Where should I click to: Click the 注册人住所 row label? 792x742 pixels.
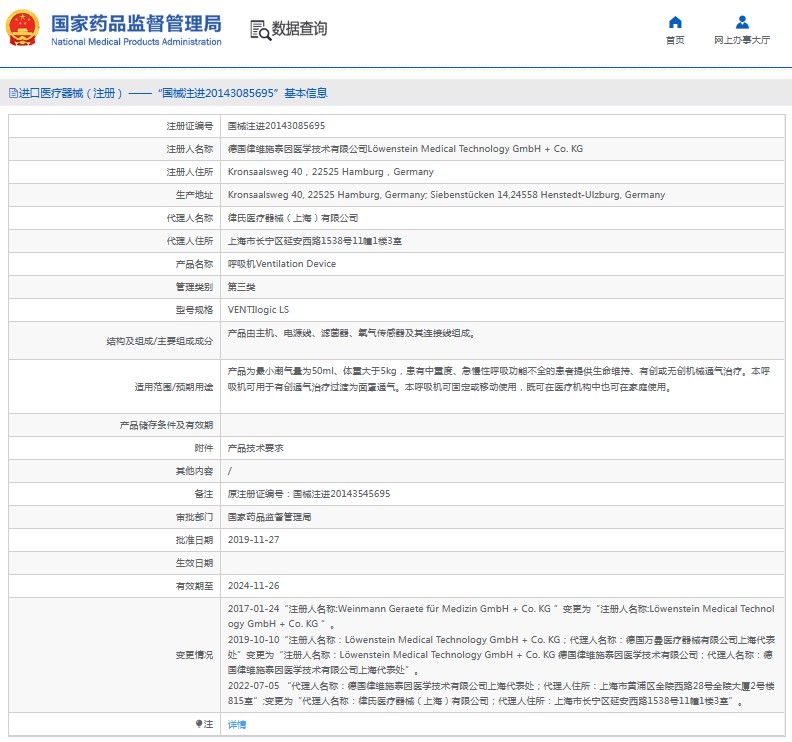(x=190, y=172)
